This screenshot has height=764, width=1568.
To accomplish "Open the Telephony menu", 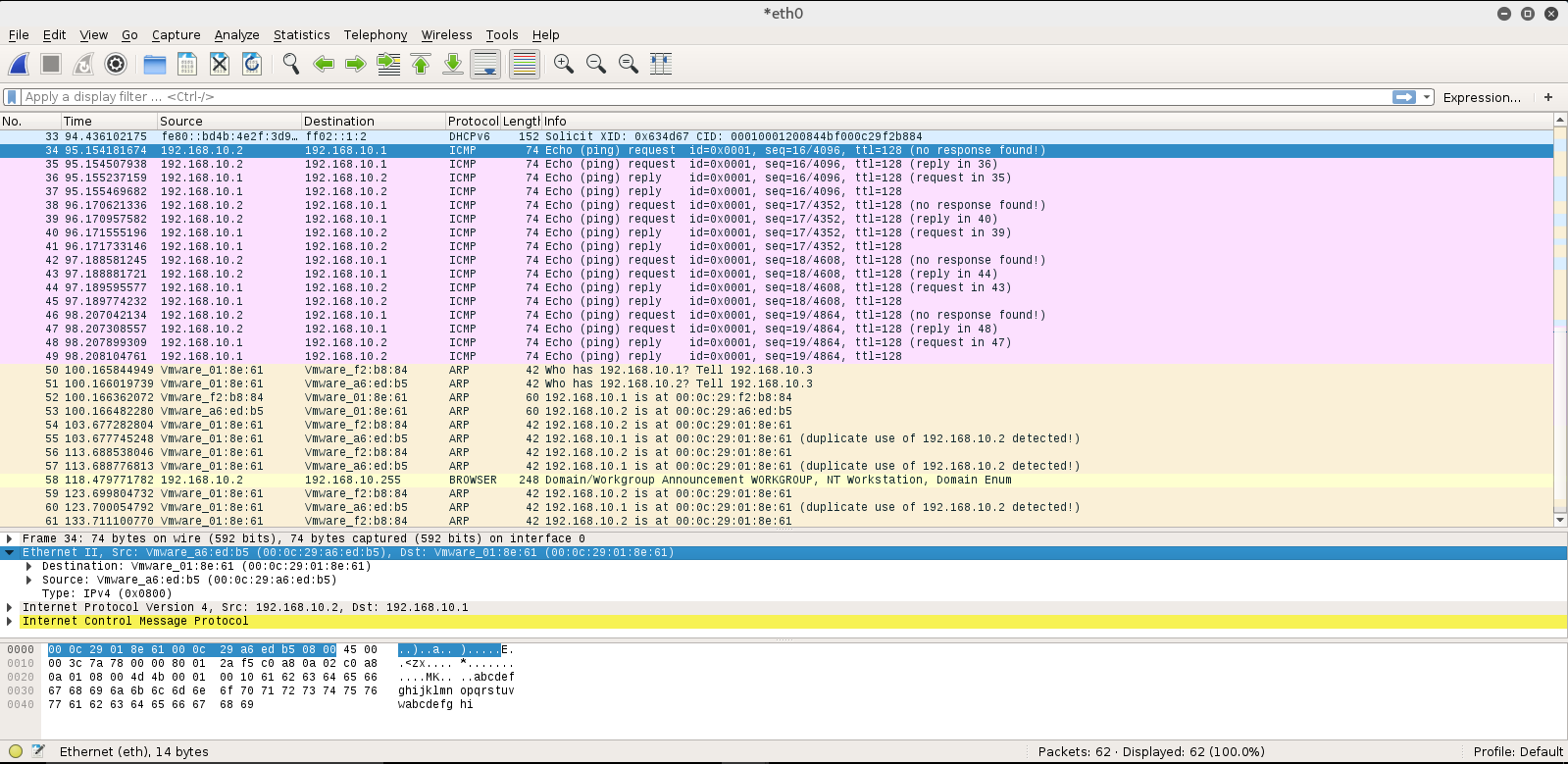I will 375,34.
